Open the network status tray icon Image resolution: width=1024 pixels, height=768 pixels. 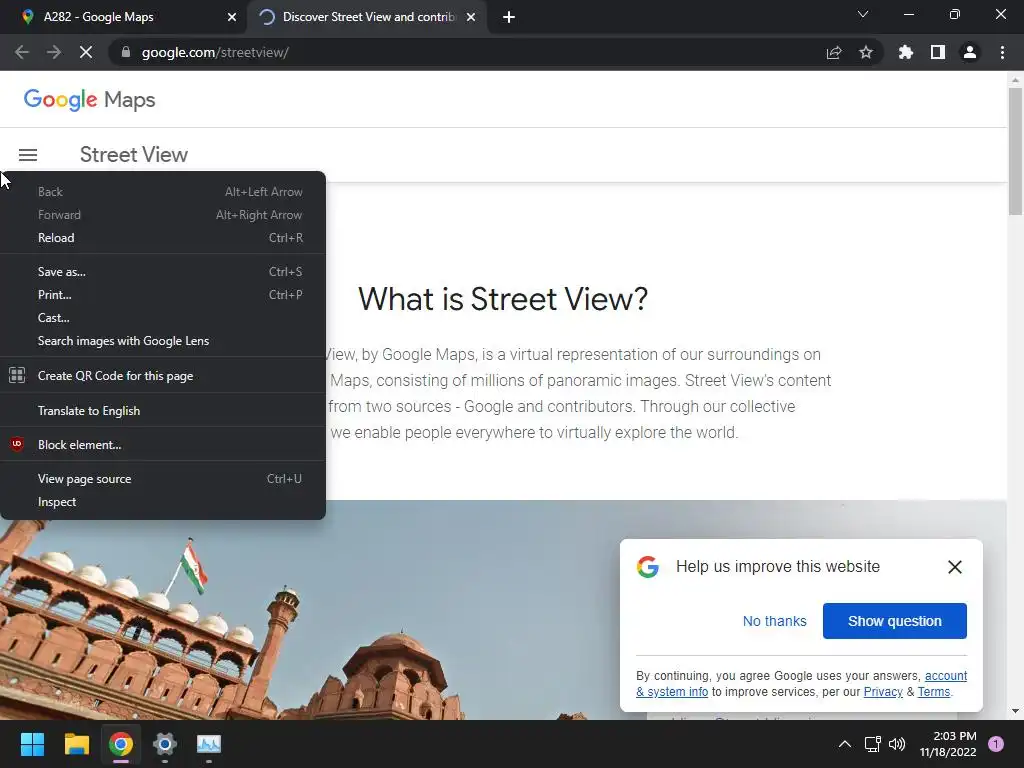[x=872, y=744]
